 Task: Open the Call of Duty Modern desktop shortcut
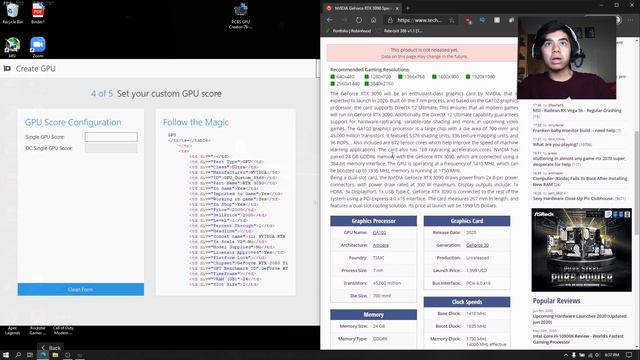pyautogui.click(x=63, y=330)
